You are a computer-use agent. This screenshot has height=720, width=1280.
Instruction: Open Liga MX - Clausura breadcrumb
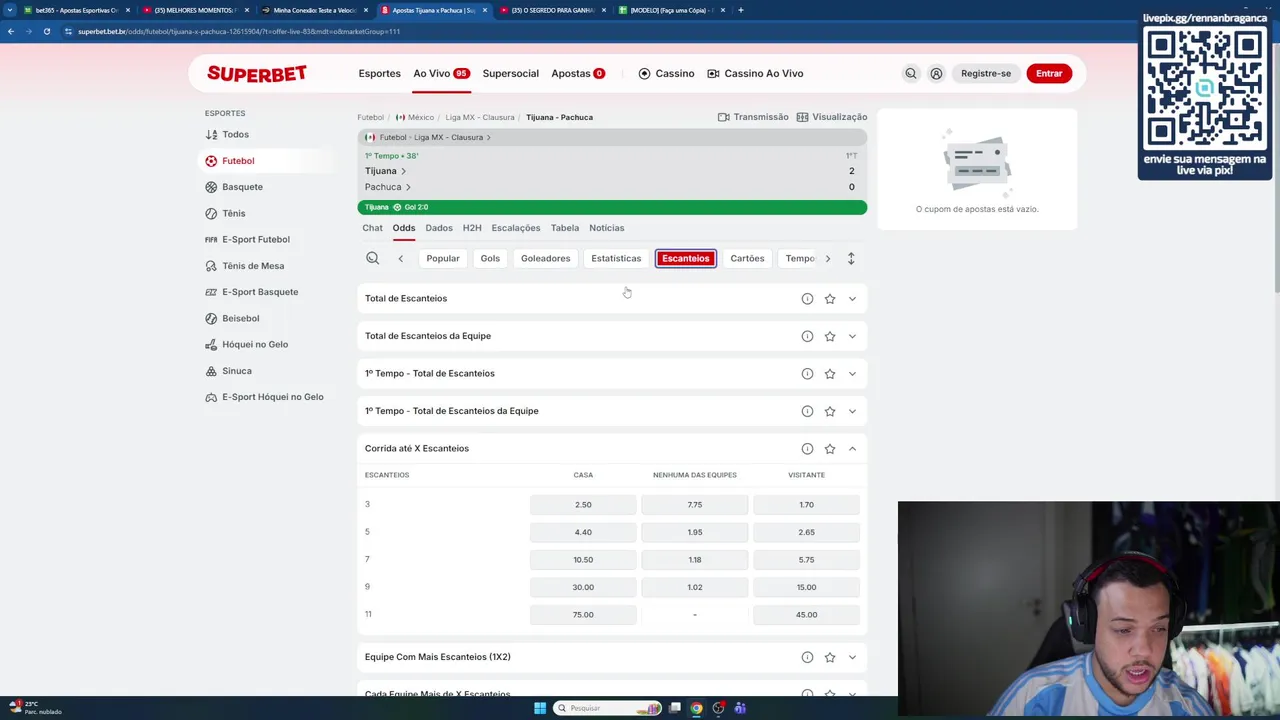pos(480,117)
